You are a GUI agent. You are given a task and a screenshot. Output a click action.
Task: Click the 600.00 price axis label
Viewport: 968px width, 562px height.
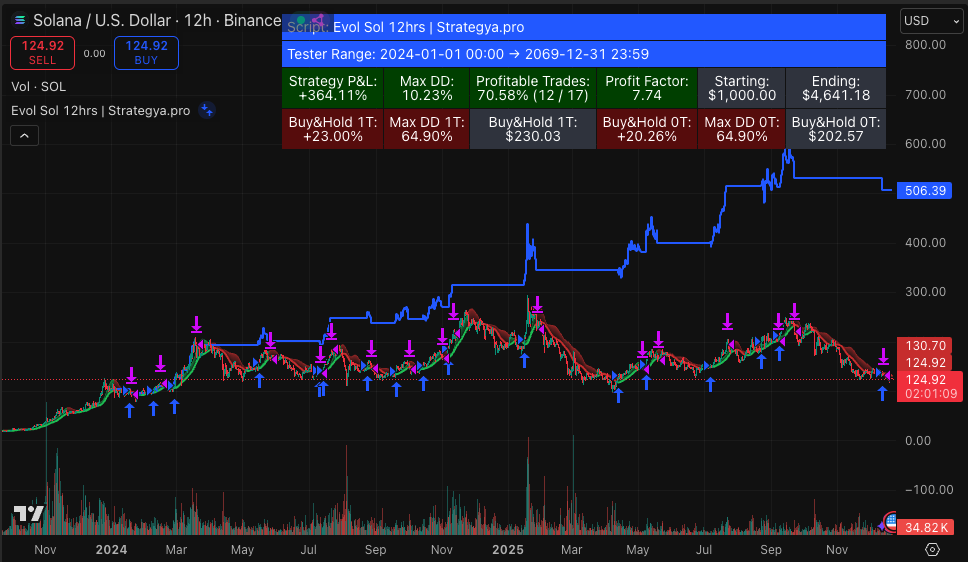[925, 143]
